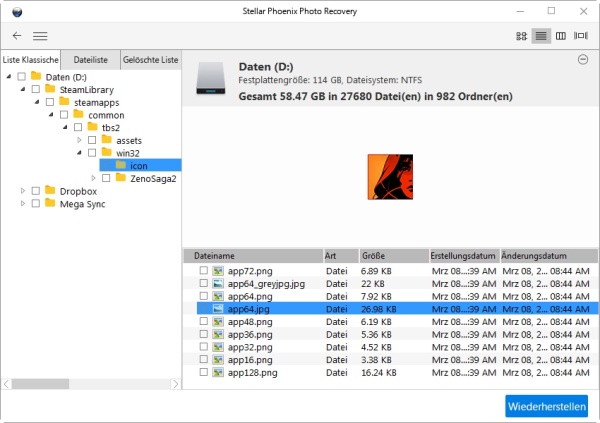Click the app72.png file icon
This screenshot has width=600, height=423.
point(218,271)
